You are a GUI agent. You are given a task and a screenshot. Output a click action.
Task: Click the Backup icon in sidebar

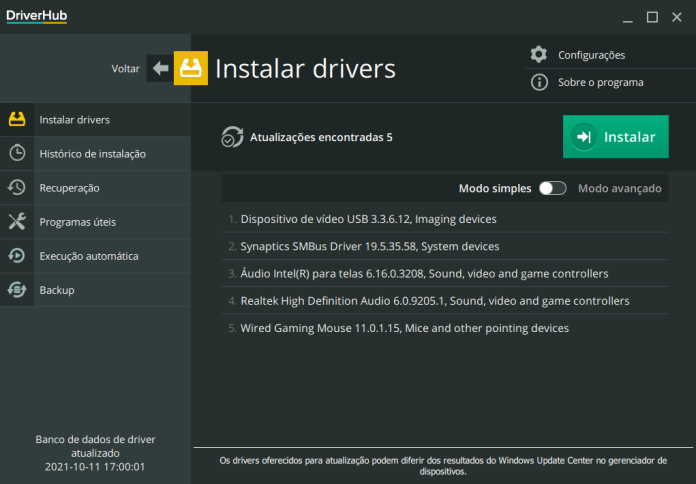tap(17, 290)
